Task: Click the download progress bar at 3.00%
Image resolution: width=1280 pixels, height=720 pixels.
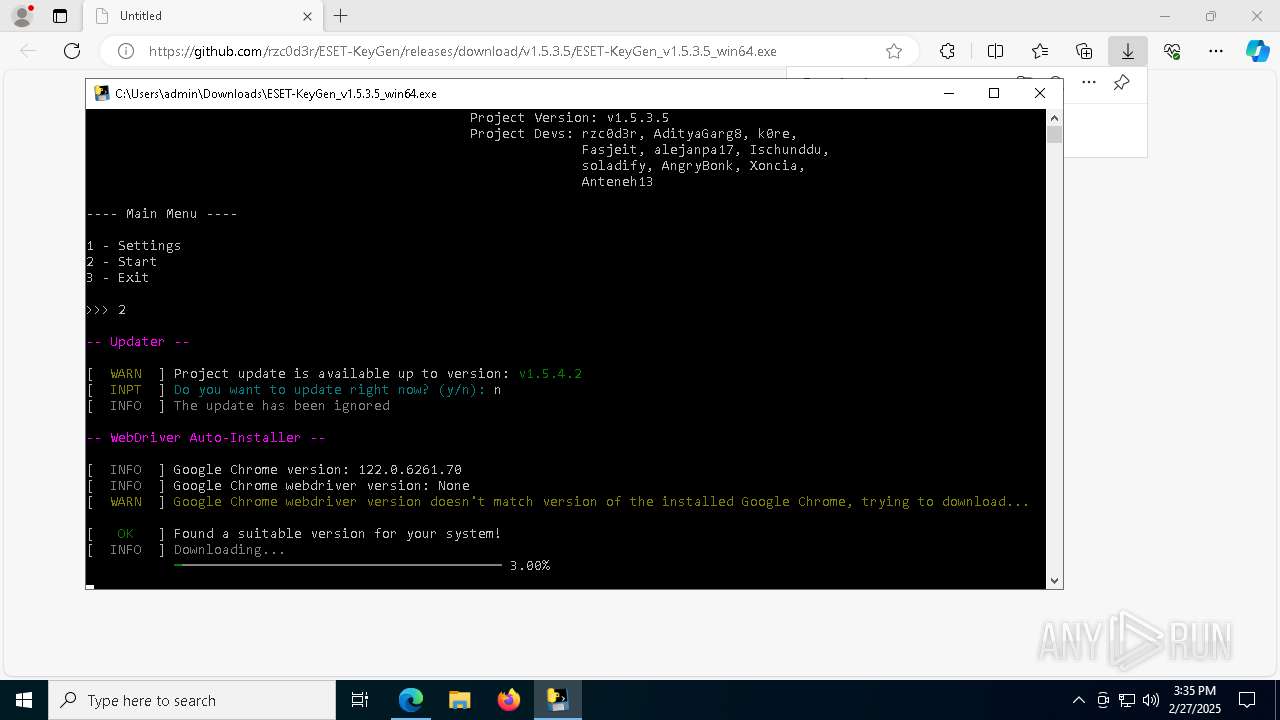Action: (338, 565)
